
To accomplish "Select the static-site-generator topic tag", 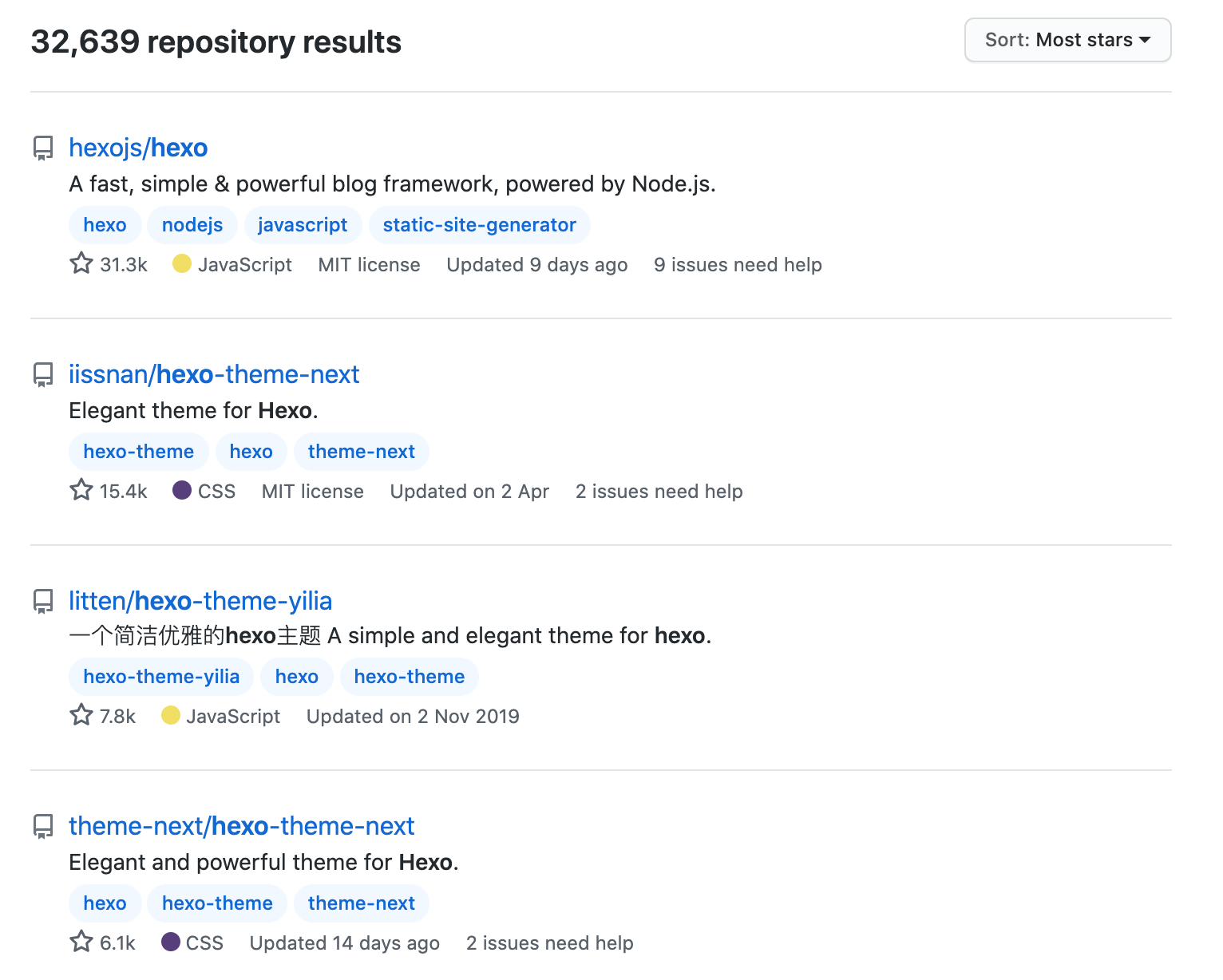I will point(479,225).
